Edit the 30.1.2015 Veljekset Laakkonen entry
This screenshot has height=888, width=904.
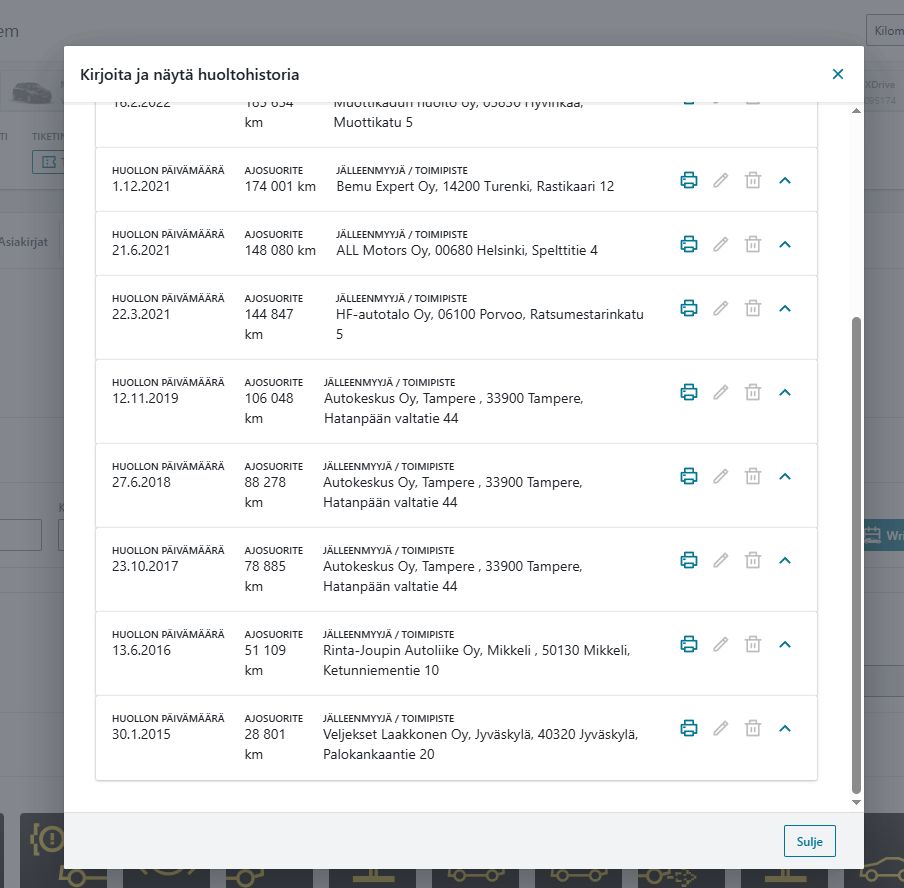720,728
